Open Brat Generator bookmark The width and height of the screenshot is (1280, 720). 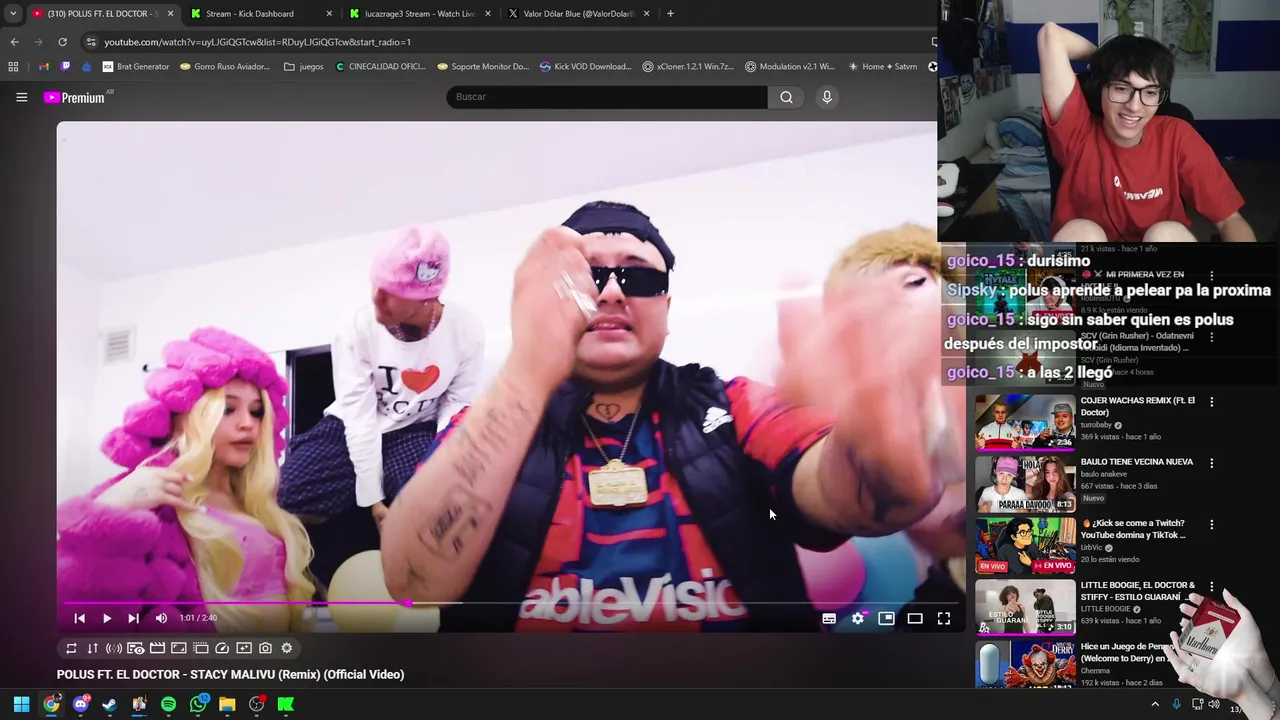tap(135, 67)
